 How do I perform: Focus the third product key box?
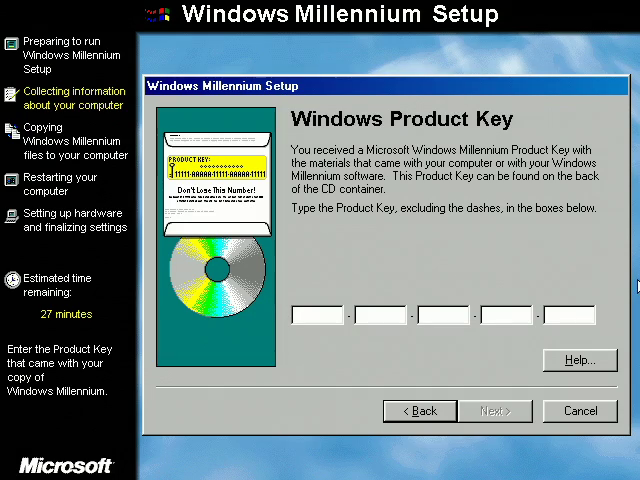coord(444,315)
